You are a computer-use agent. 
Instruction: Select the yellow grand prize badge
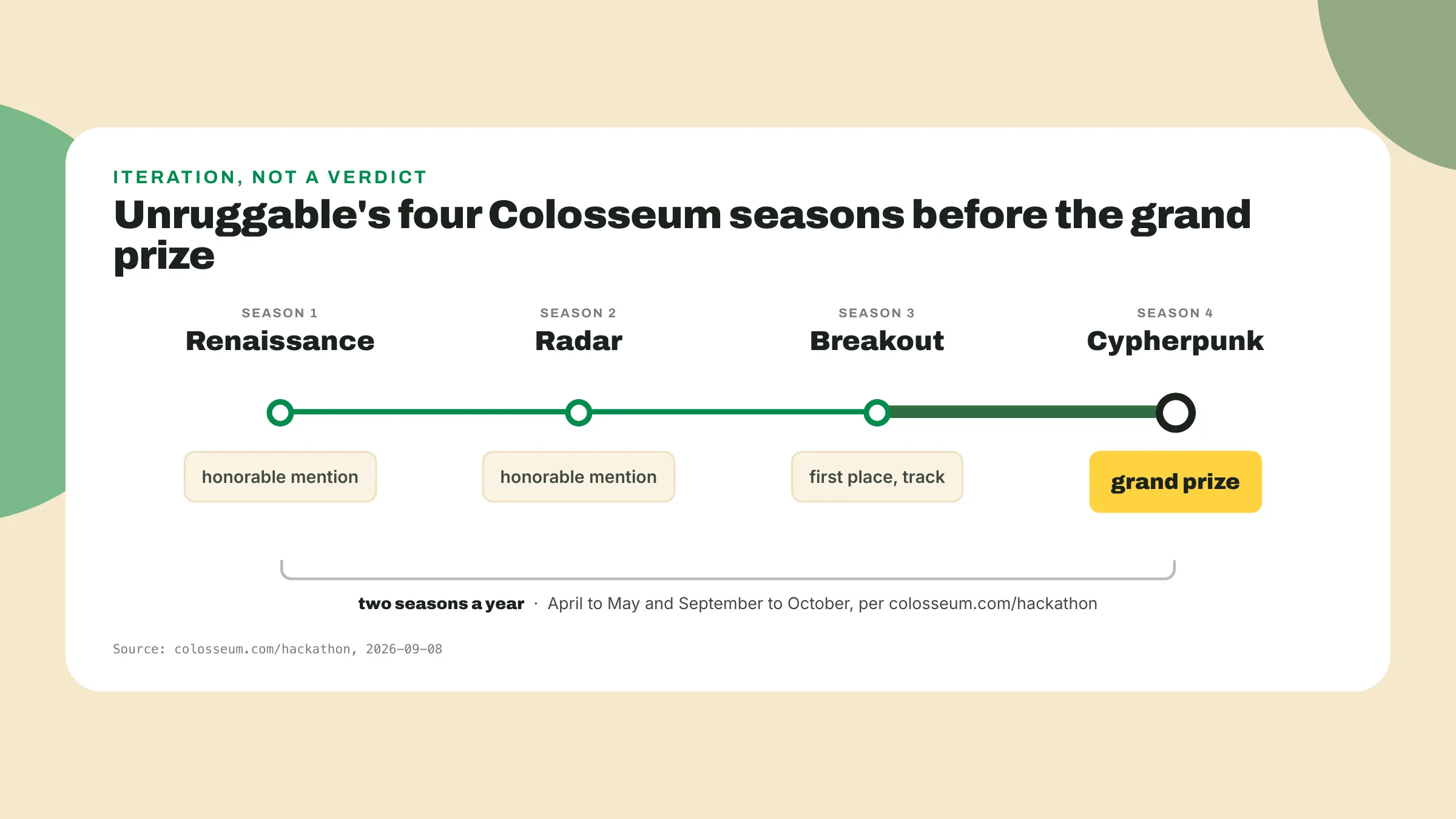(x=1176, y=482)
